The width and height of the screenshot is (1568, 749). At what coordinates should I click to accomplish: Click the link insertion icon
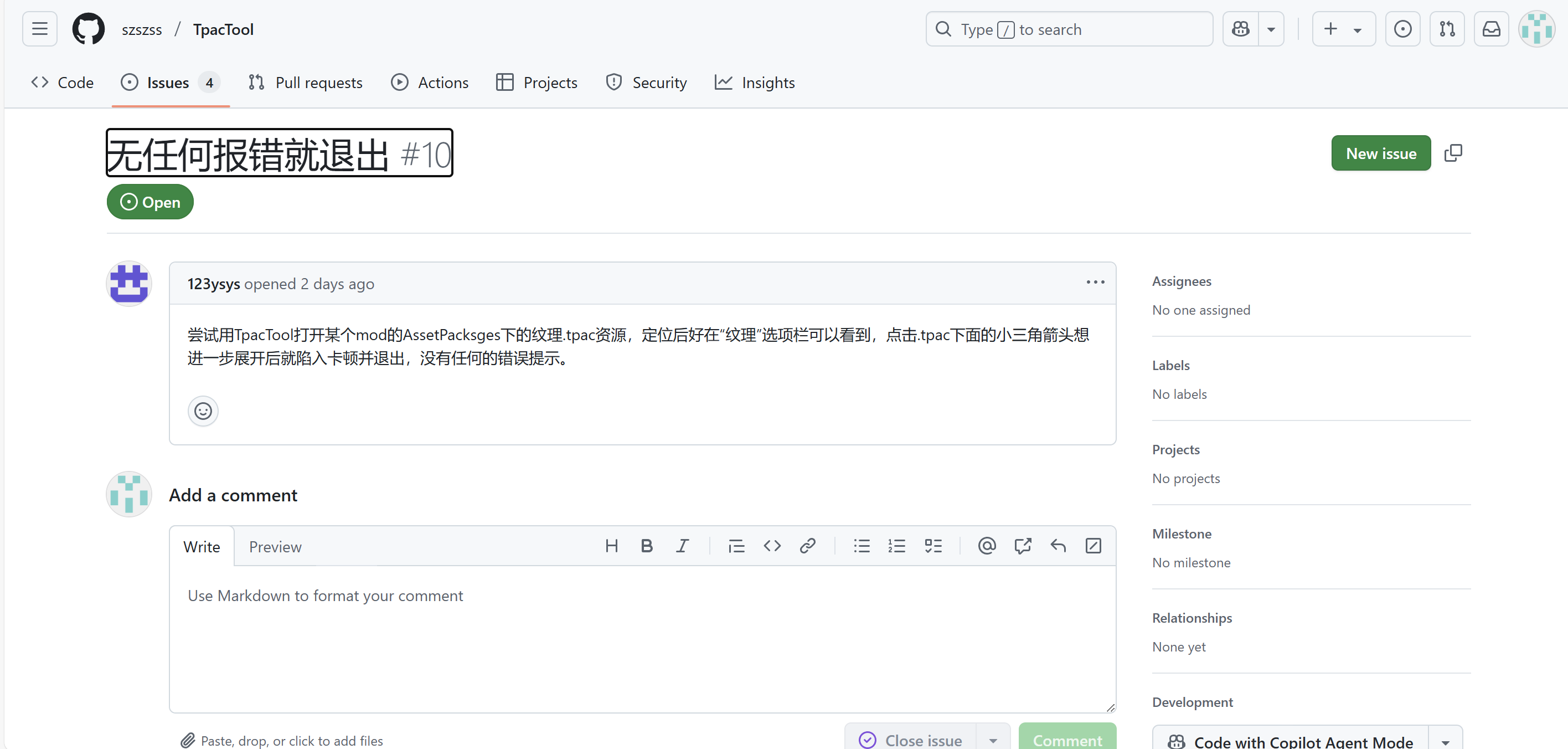coord(807,546)
